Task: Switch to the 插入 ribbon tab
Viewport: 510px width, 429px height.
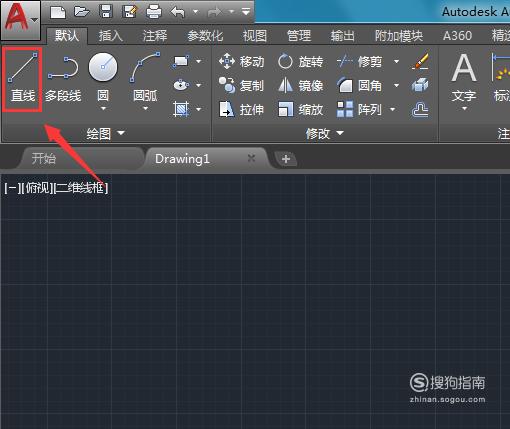Action: pyautogui.click(x=111, y=35)
